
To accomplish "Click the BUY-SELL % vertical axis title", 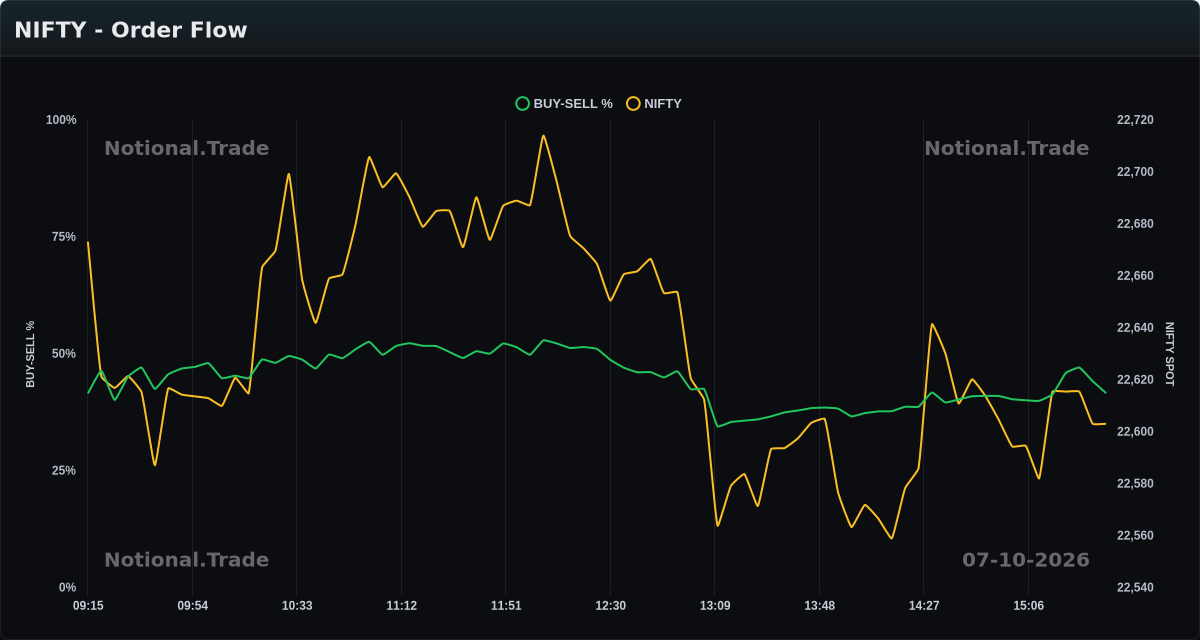I will pyautogui.click(x=30, y=354).
